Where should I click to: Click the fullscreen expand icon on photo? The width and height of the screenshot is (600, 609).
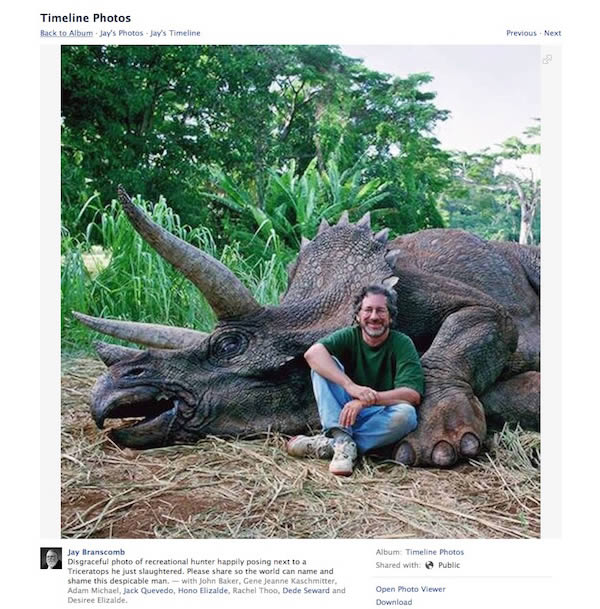(547, 59)
